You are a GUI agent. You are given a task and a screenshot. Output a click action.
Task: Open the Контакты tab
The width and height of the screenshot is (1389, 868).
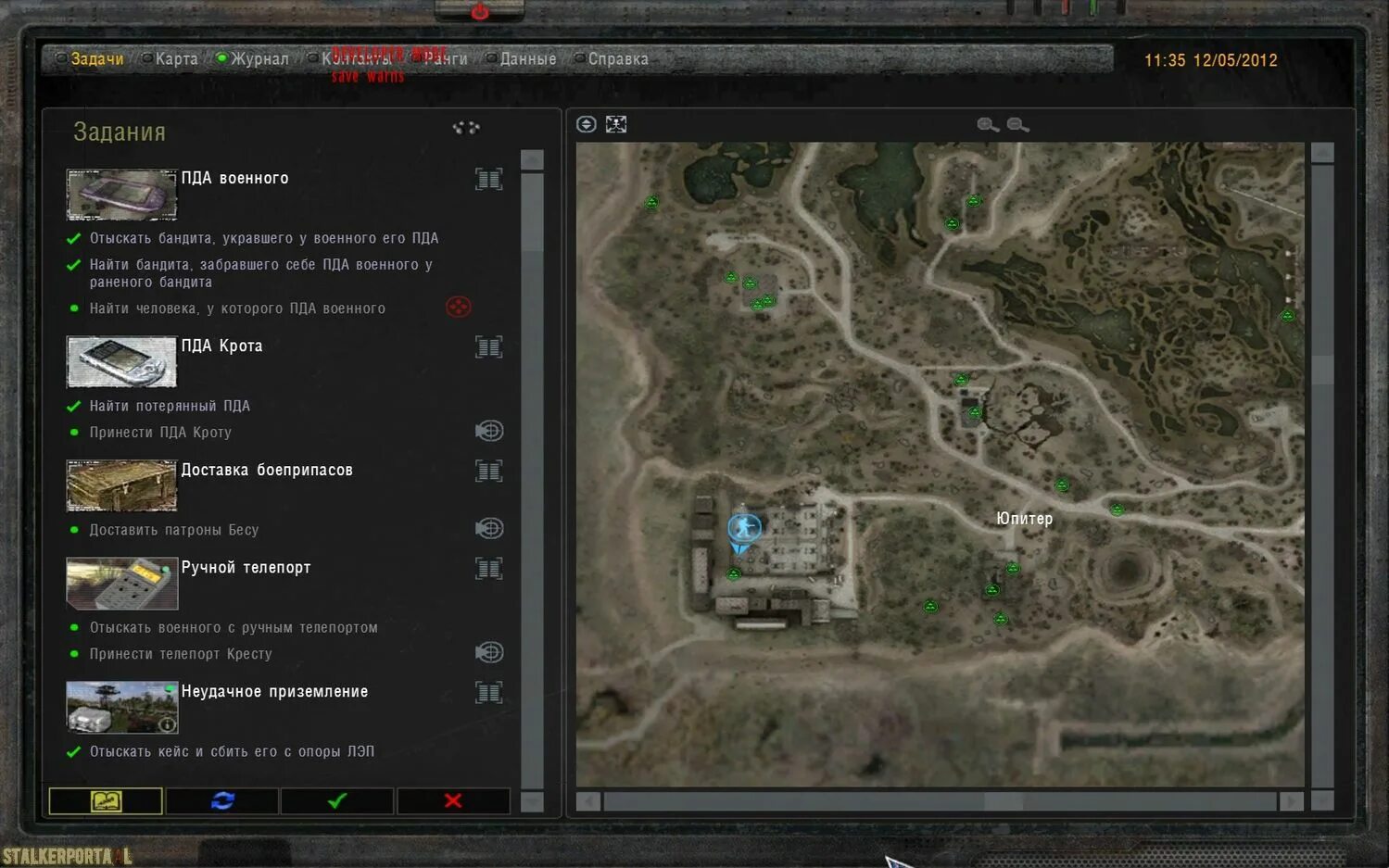coord(357,59)
